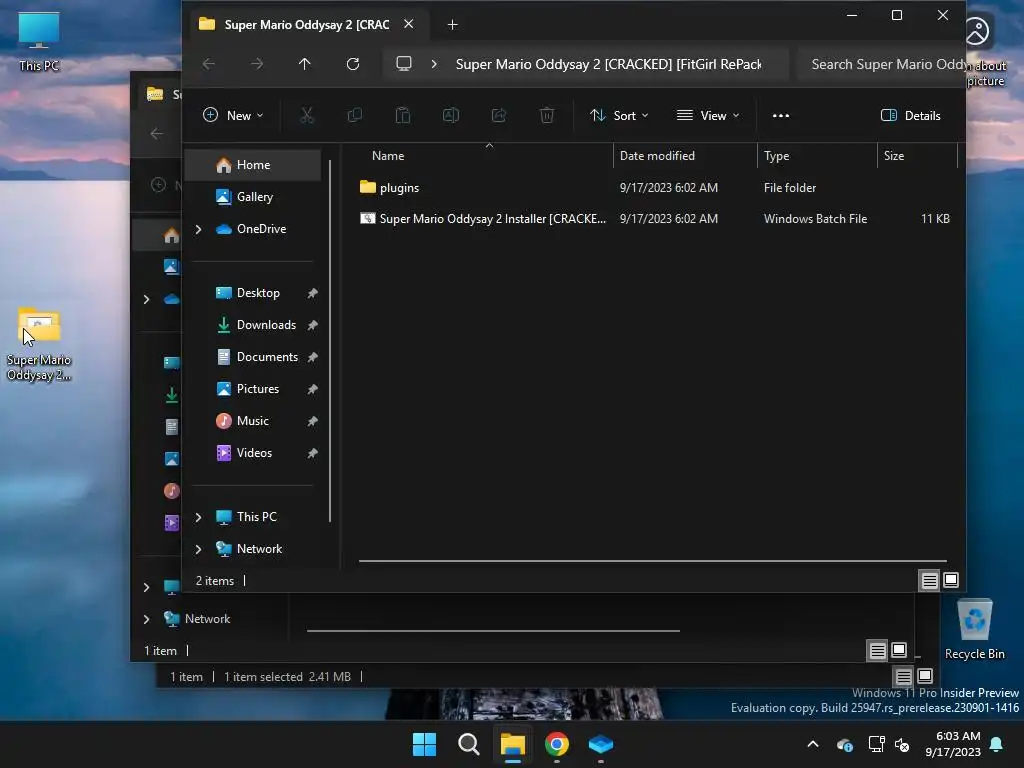Viewport: 1024px width, 768px height.
Task: Expand the OneDrive tree node
Action: click(199, 229)
